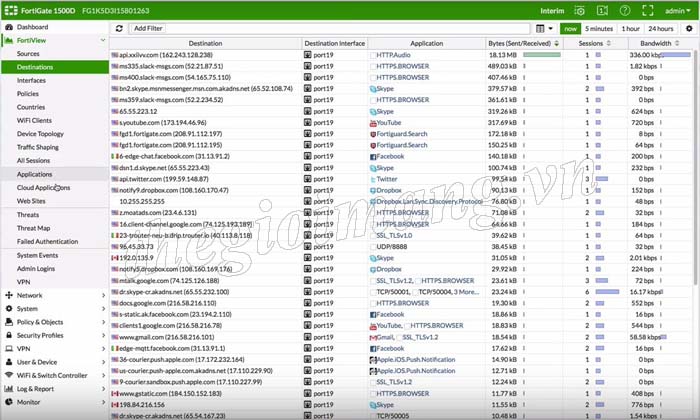
Task: Click the help question mark icon
Action: click(x=624, y=9)
